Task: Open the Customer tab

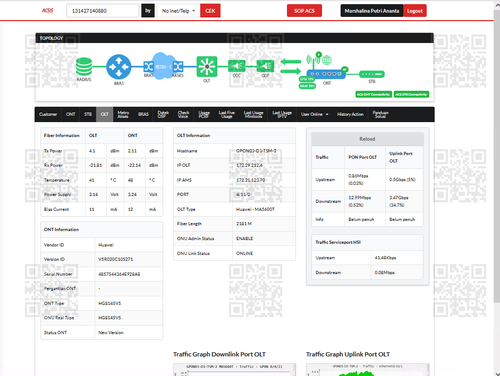Action: tap(48, 114)
